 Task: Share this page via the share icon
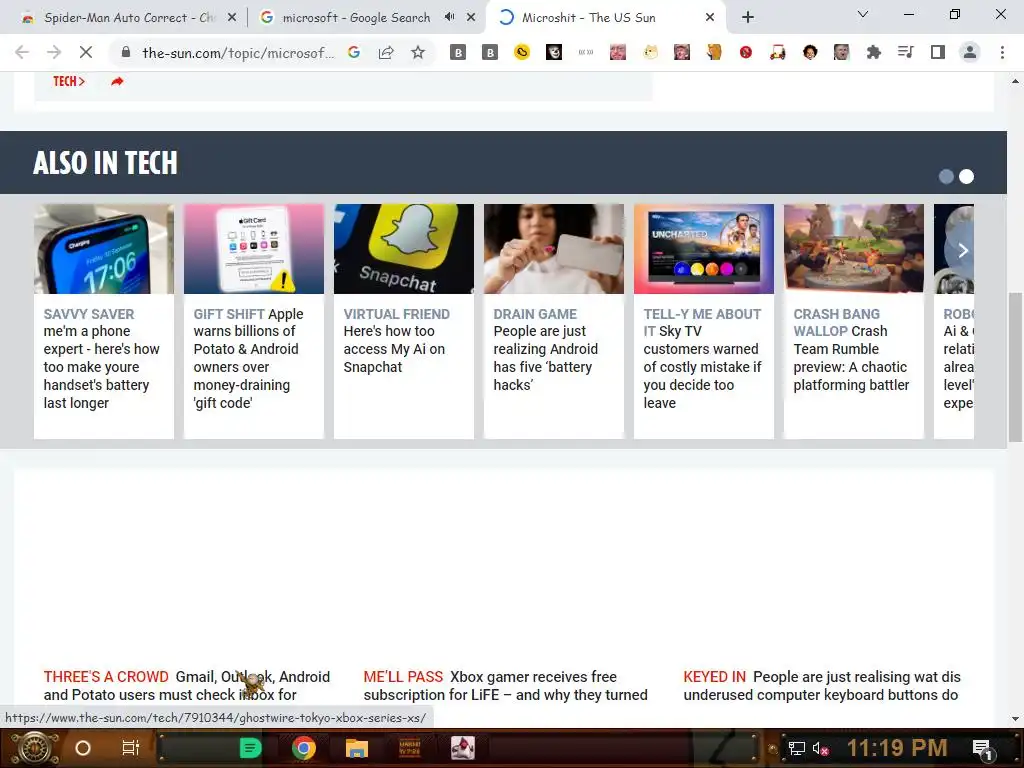click(x=386, y=52)
